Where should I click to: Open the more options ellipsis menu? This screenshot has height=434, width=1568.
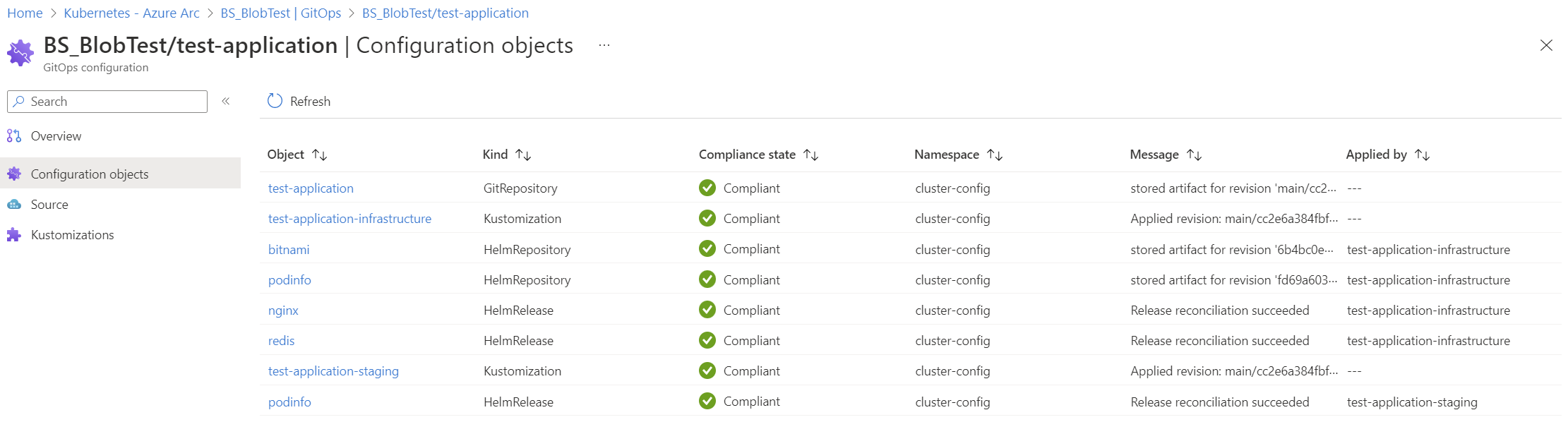point(604,45)
